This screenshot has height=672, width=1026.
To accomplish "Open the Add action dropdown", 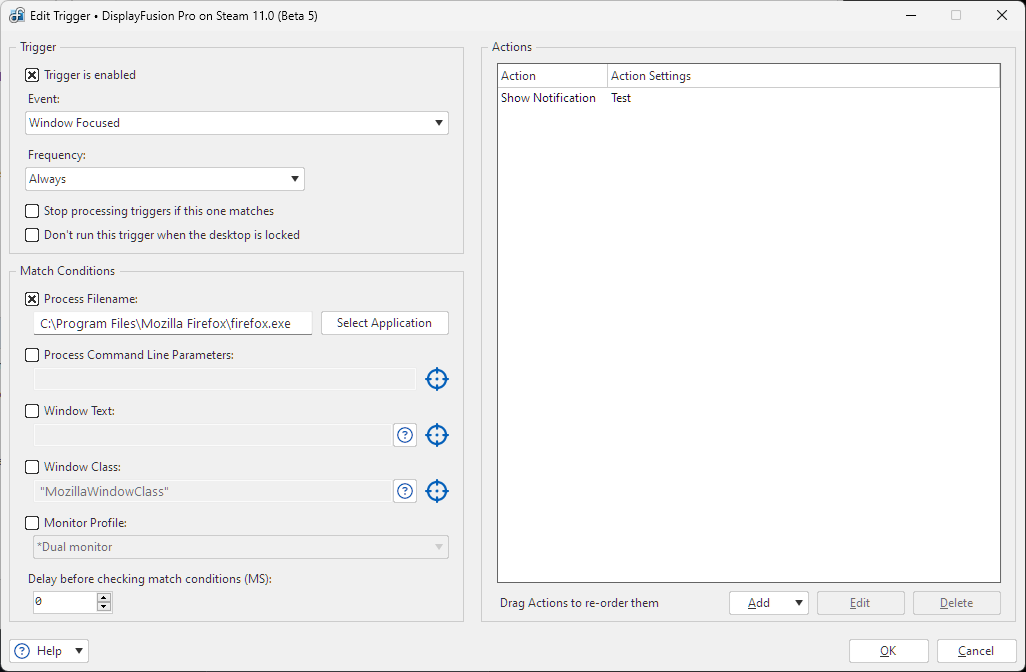I will (768, 603).
